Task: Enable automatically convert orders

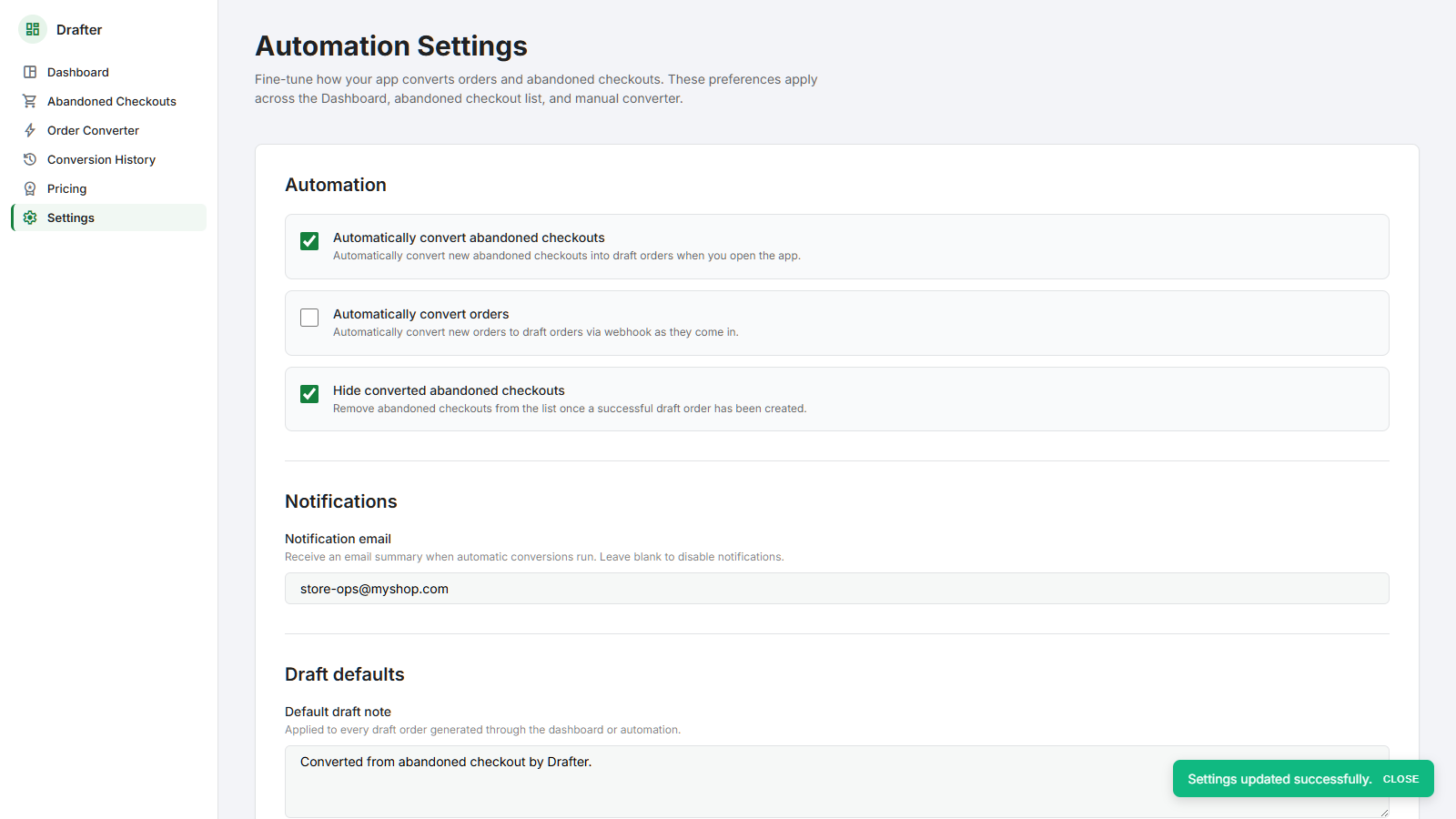Action: [x=309, y=318]
